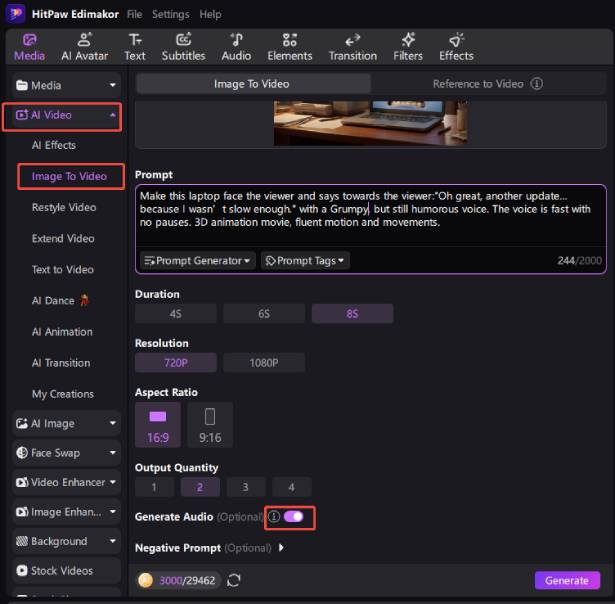
Task: Set output quantity to 4
Action: tap(291, 487)
